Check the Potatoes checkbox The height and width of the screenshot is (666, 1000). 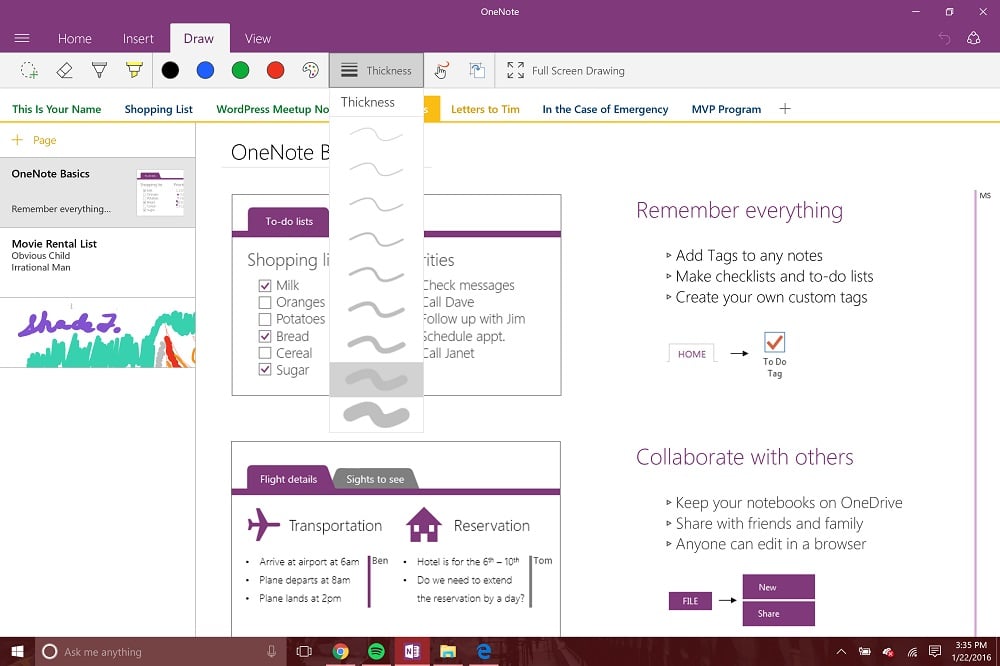[265, 319]
